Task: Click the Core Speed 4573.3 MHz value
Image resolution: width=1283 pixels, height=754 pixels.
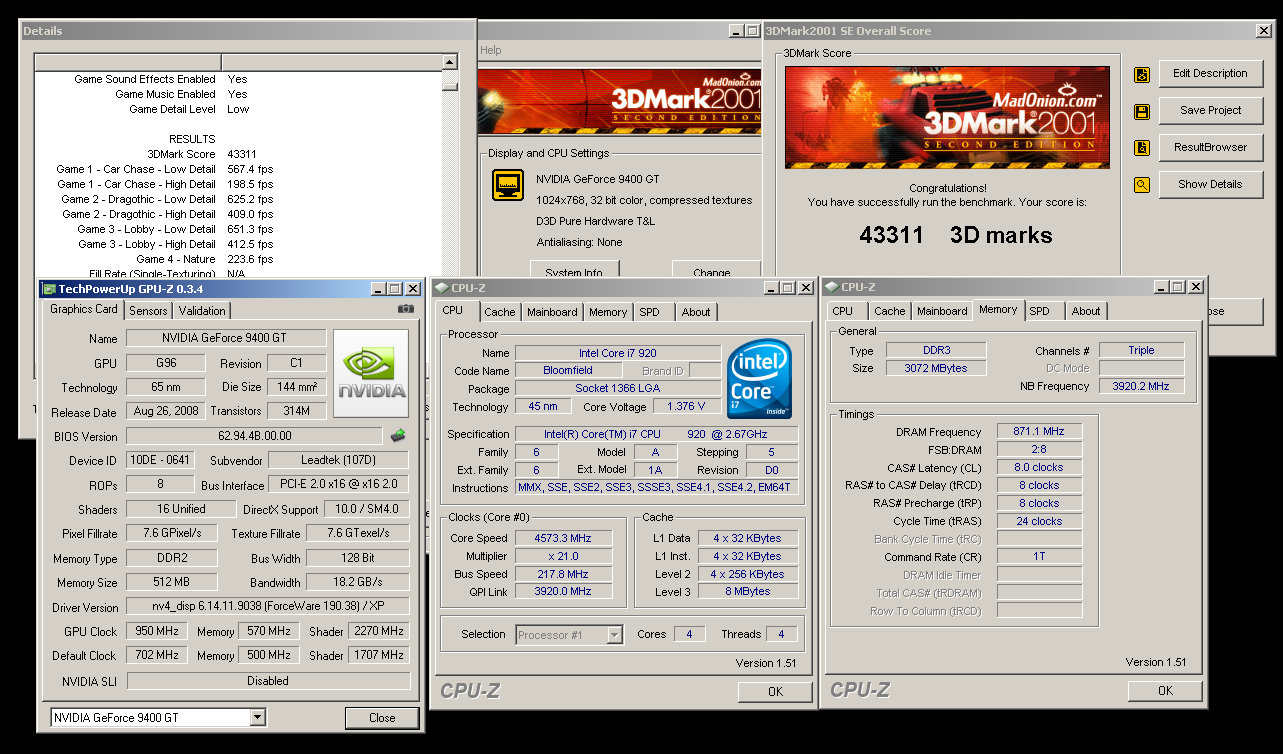Action: (565, 538)
